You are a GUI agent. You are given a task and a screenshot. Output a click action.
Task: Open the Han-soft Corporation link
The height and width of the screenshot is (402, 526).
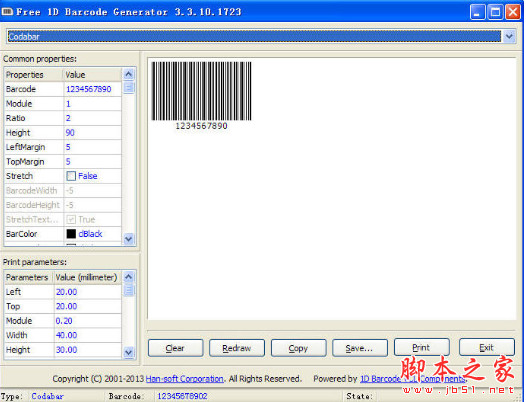tap(185, 379)
